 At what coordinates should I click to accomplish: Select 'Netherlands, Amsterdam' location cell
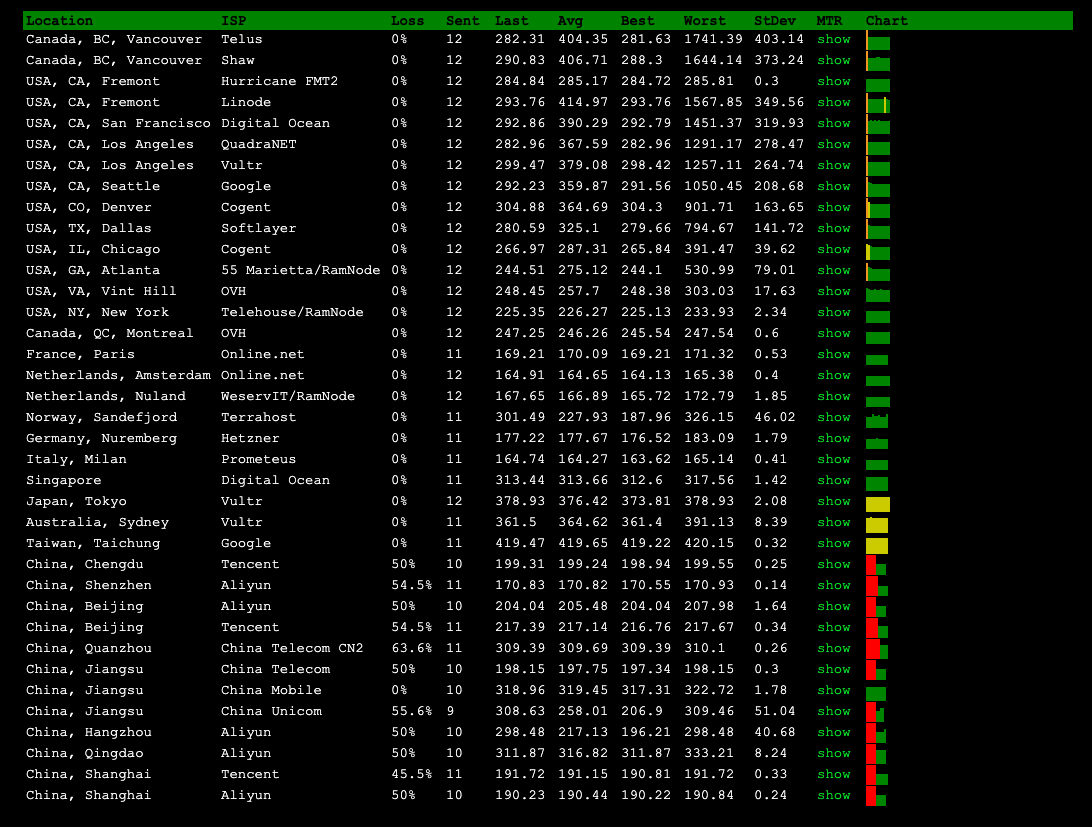(118, 375)
